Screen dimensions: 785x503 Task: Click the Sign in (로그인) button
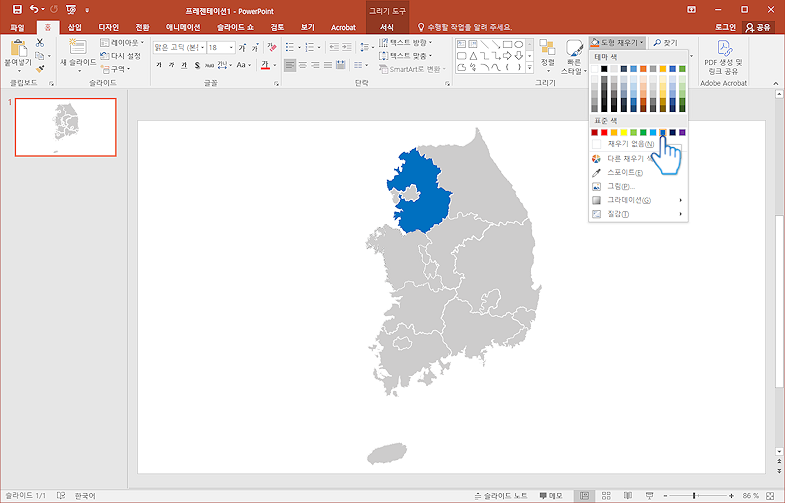tap(725, 27)
